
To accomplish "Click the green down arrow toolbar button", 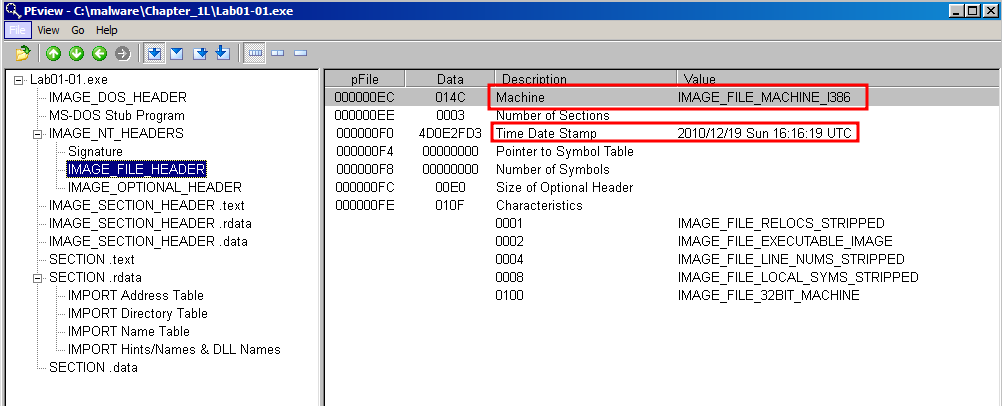I will [77, 54].
